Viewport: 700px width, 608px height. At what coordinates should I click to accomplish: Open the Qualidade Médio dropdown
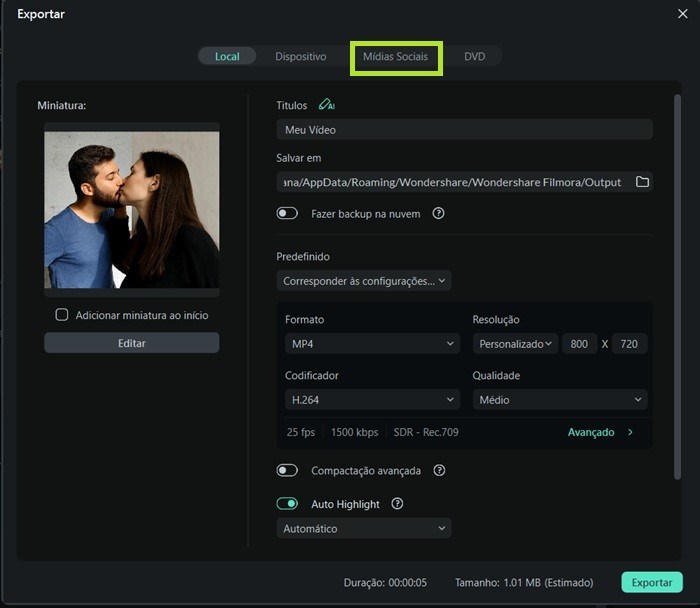559,400
